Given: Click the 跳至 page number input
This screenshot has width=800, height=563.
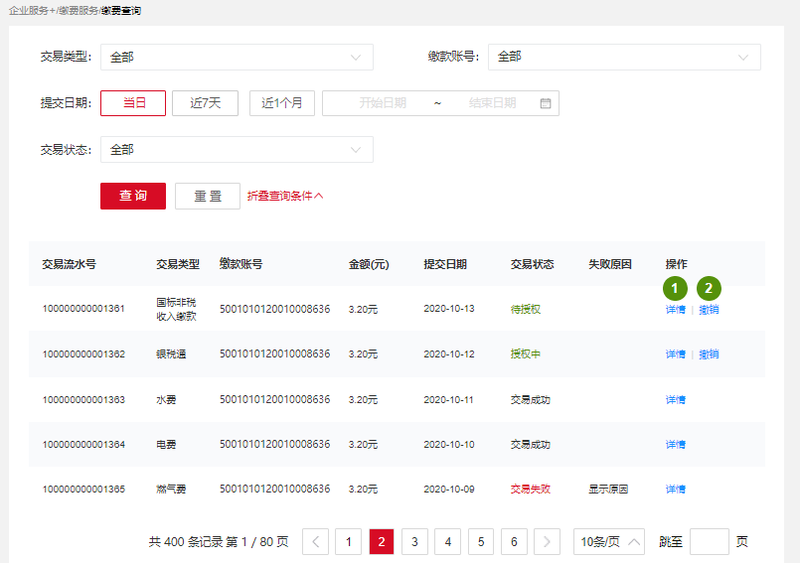Looking at the screenshot, I should coord(709,542).
